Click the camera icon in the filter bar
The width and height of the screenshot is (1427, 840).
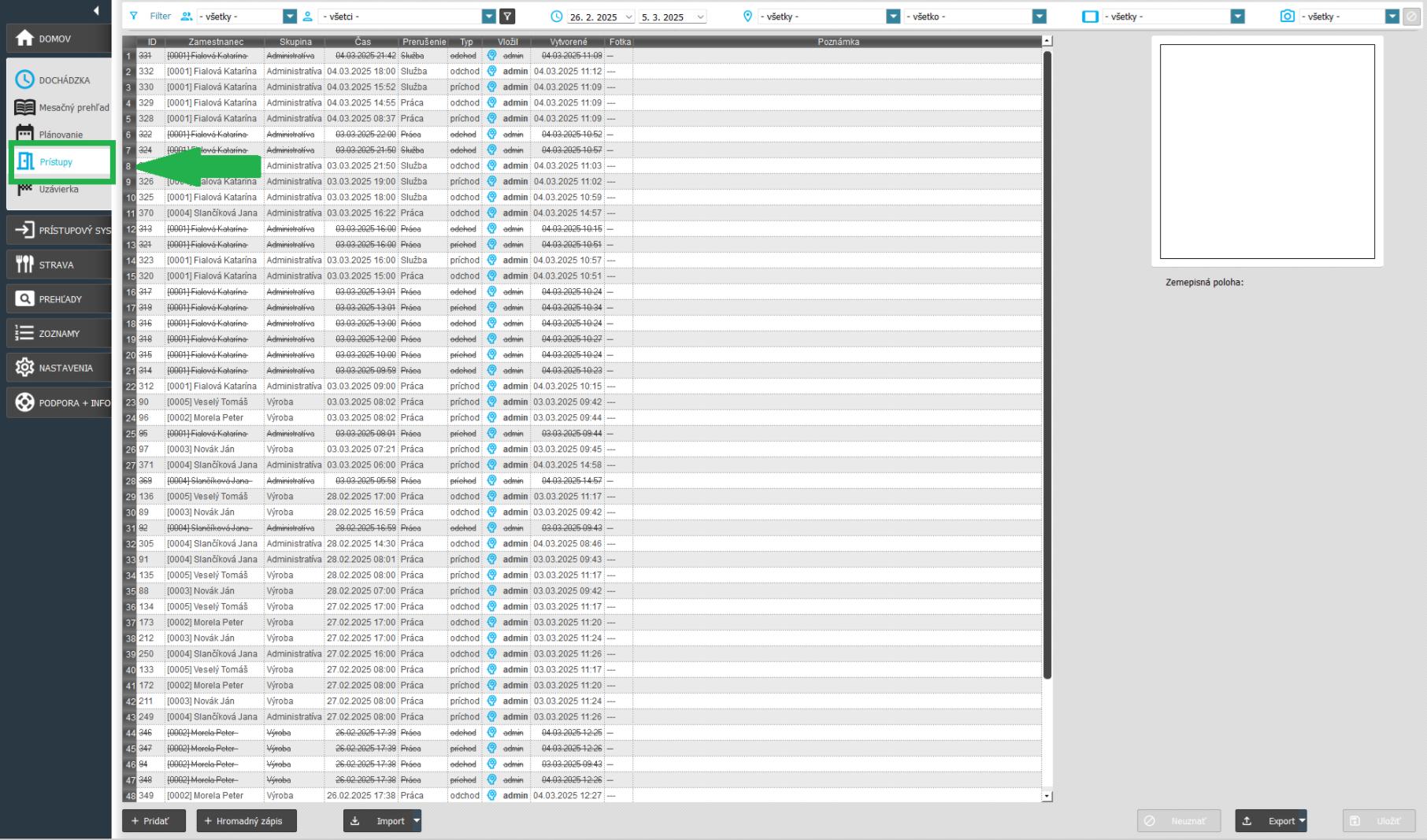click(1287, 17)
